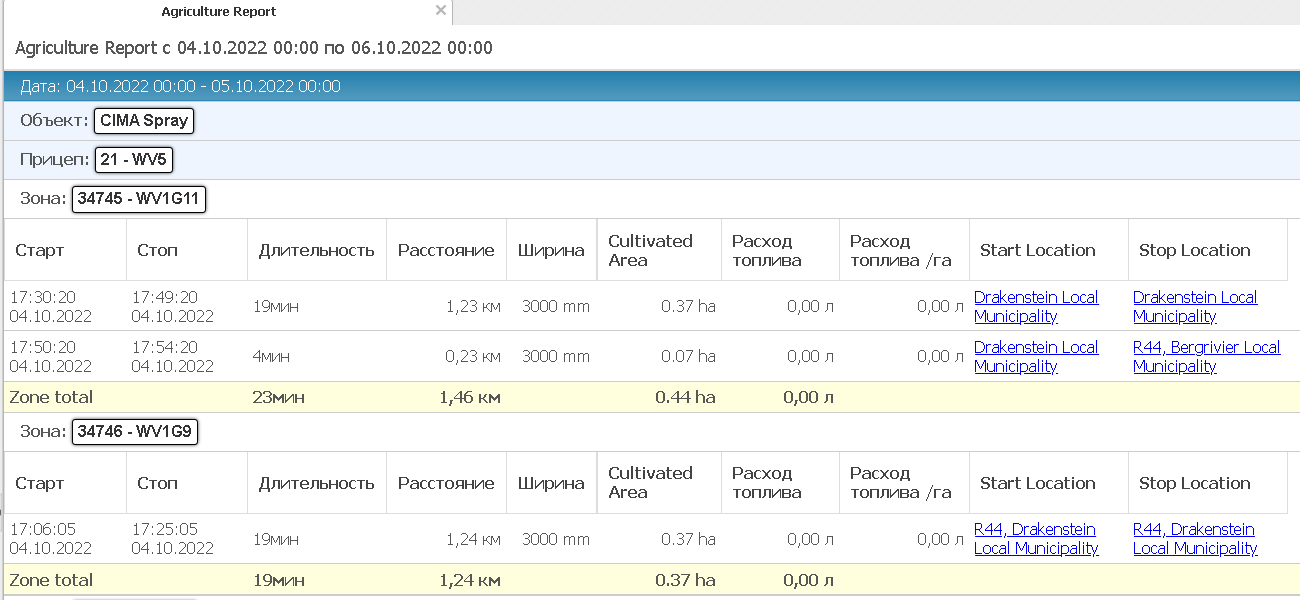
Task: Close the Agriculture Report tab
Action: point(440,11)
